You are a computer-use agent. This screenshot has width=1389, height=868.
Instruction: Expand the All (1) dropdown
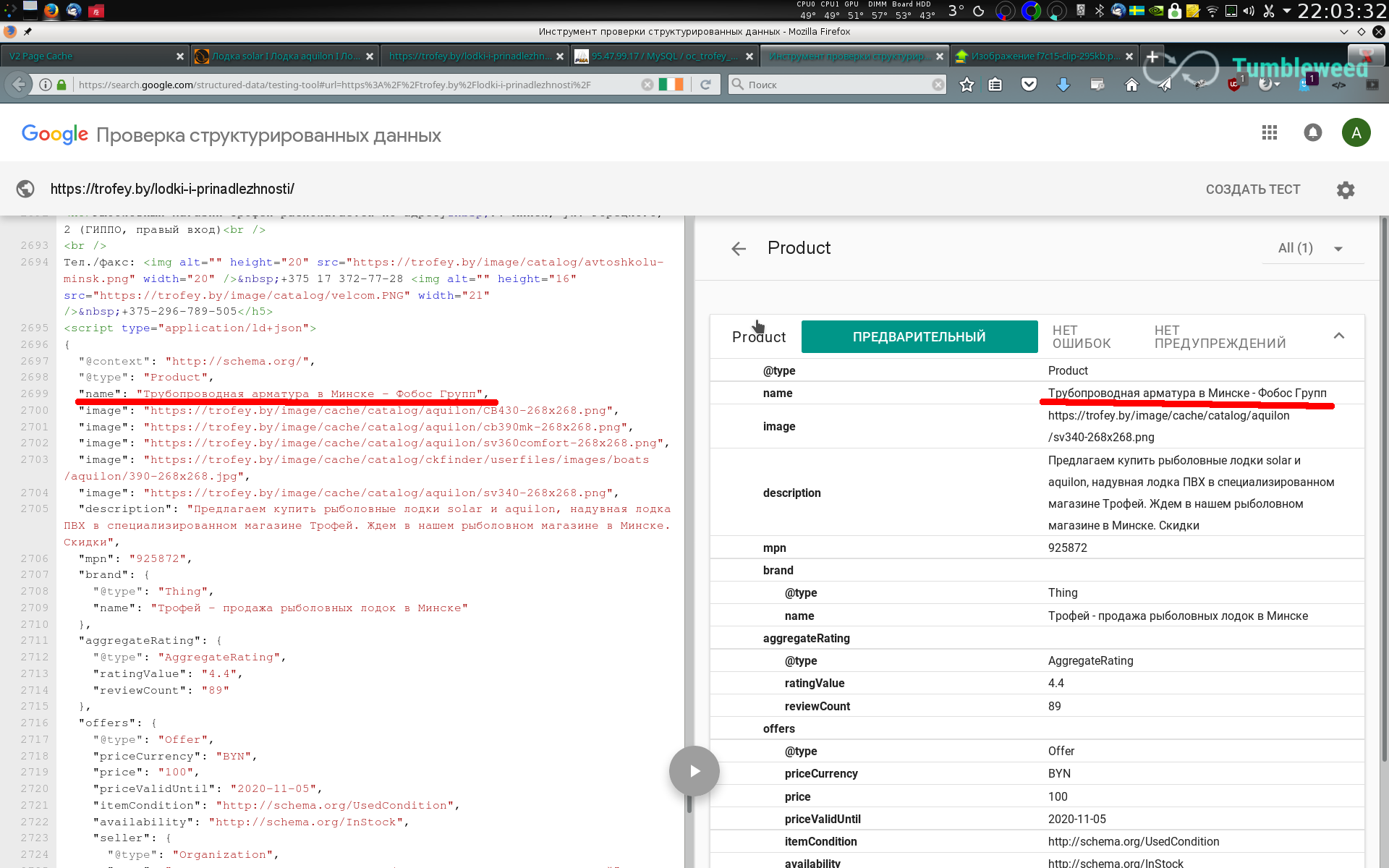tap(1311, 248)
